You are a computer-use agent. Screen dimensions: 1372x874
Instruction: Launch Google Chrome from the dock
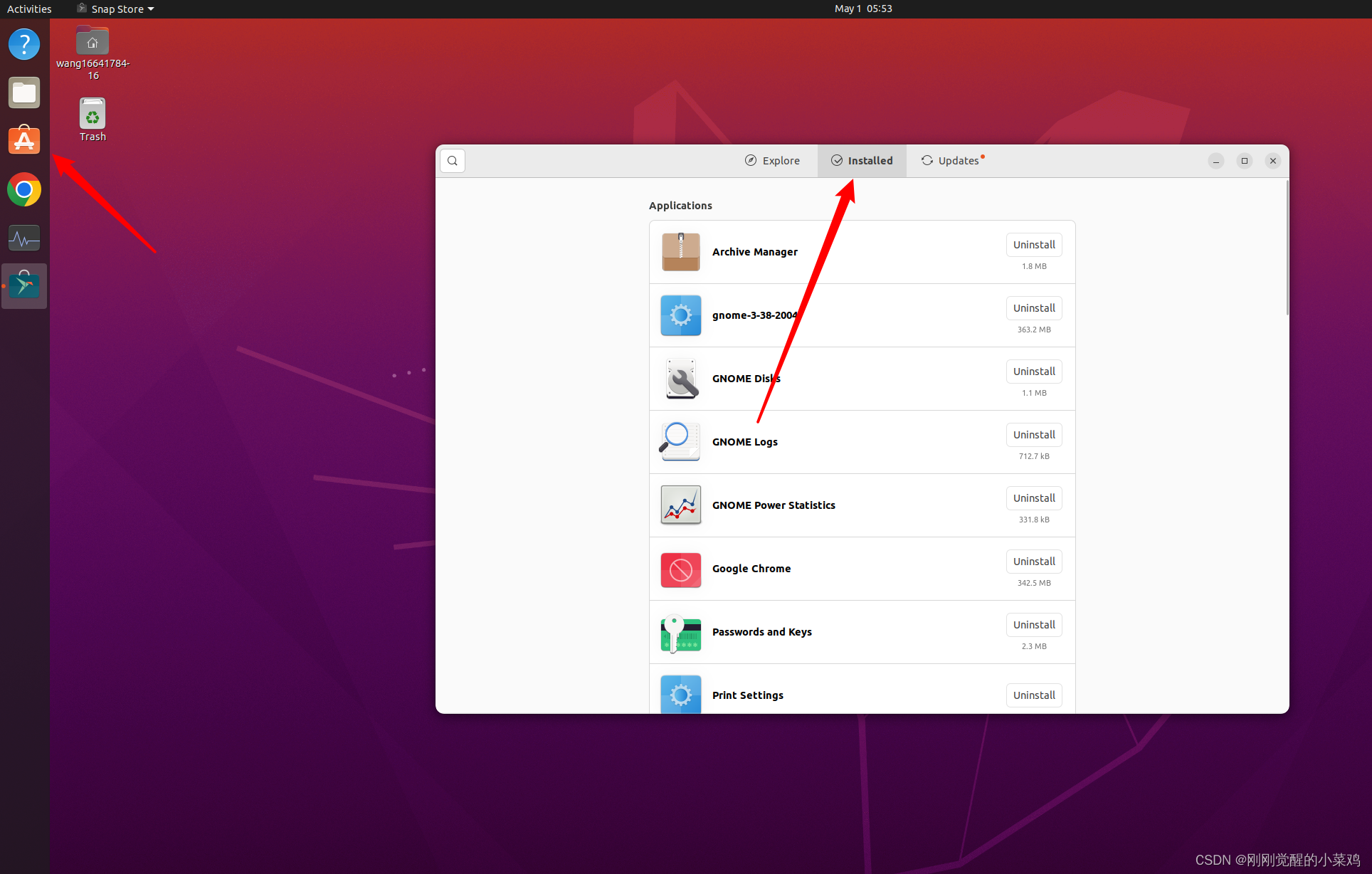[24, 190]
